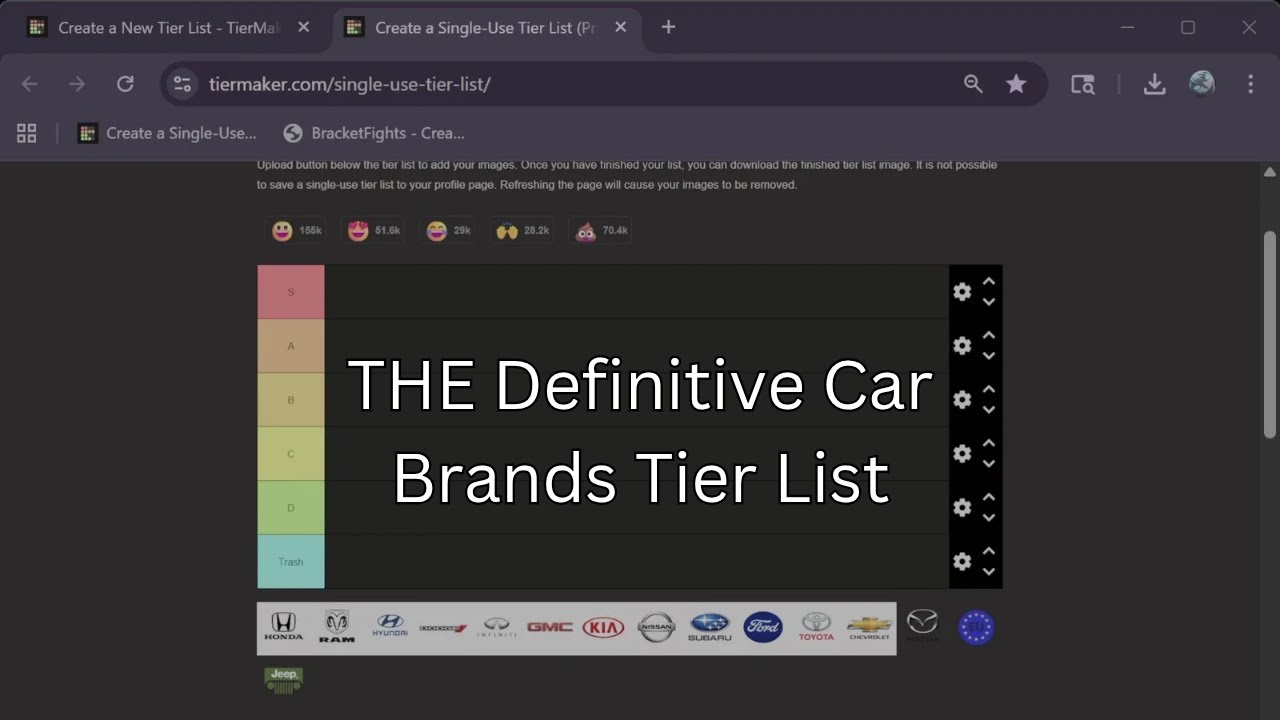Open Chrome three-dot menu
The width and height of the screenshot is (1280, 720).
pyautogui.click(x=1250, y=84)
